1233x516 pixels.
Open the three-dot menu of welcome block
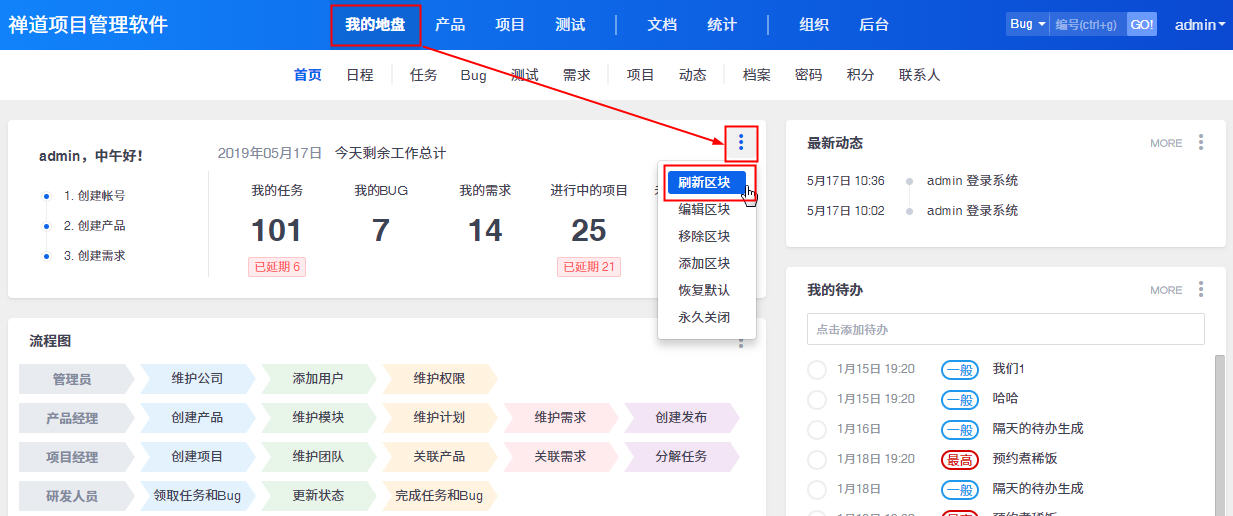click(741, 143)
